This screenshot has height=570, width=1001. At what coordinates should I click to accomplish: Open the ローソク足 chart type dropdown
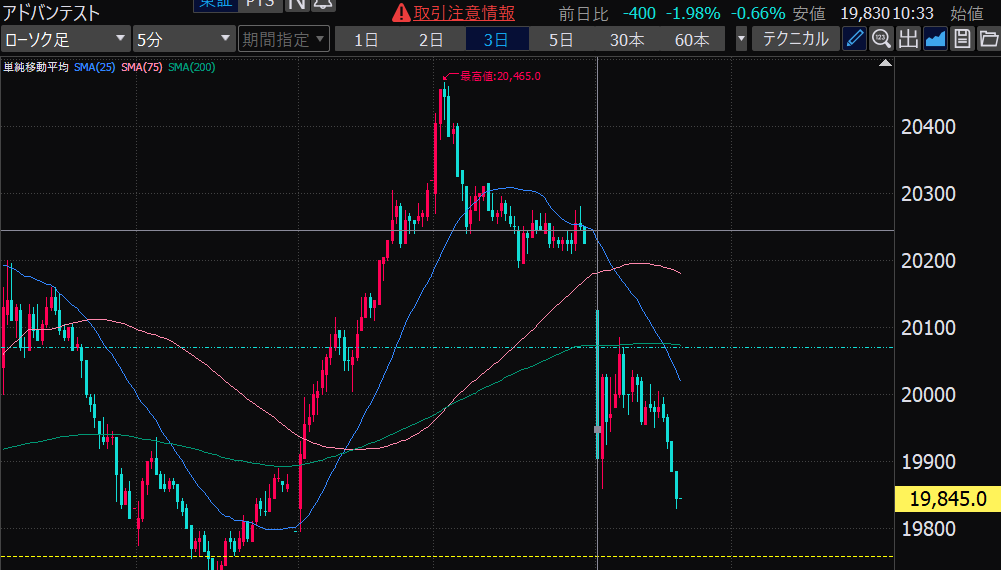(x=66, y=40)
